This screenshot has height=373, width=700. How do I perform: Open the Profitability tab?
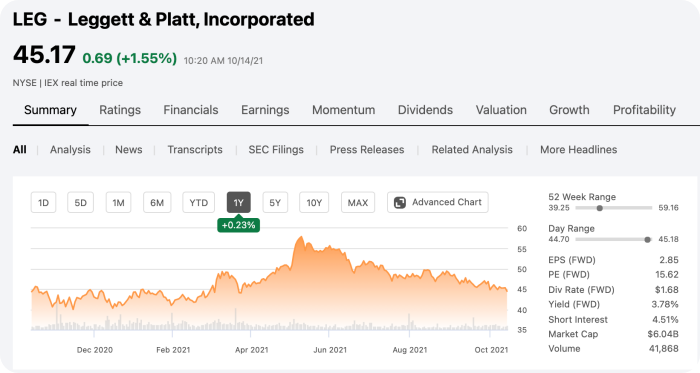644,110
